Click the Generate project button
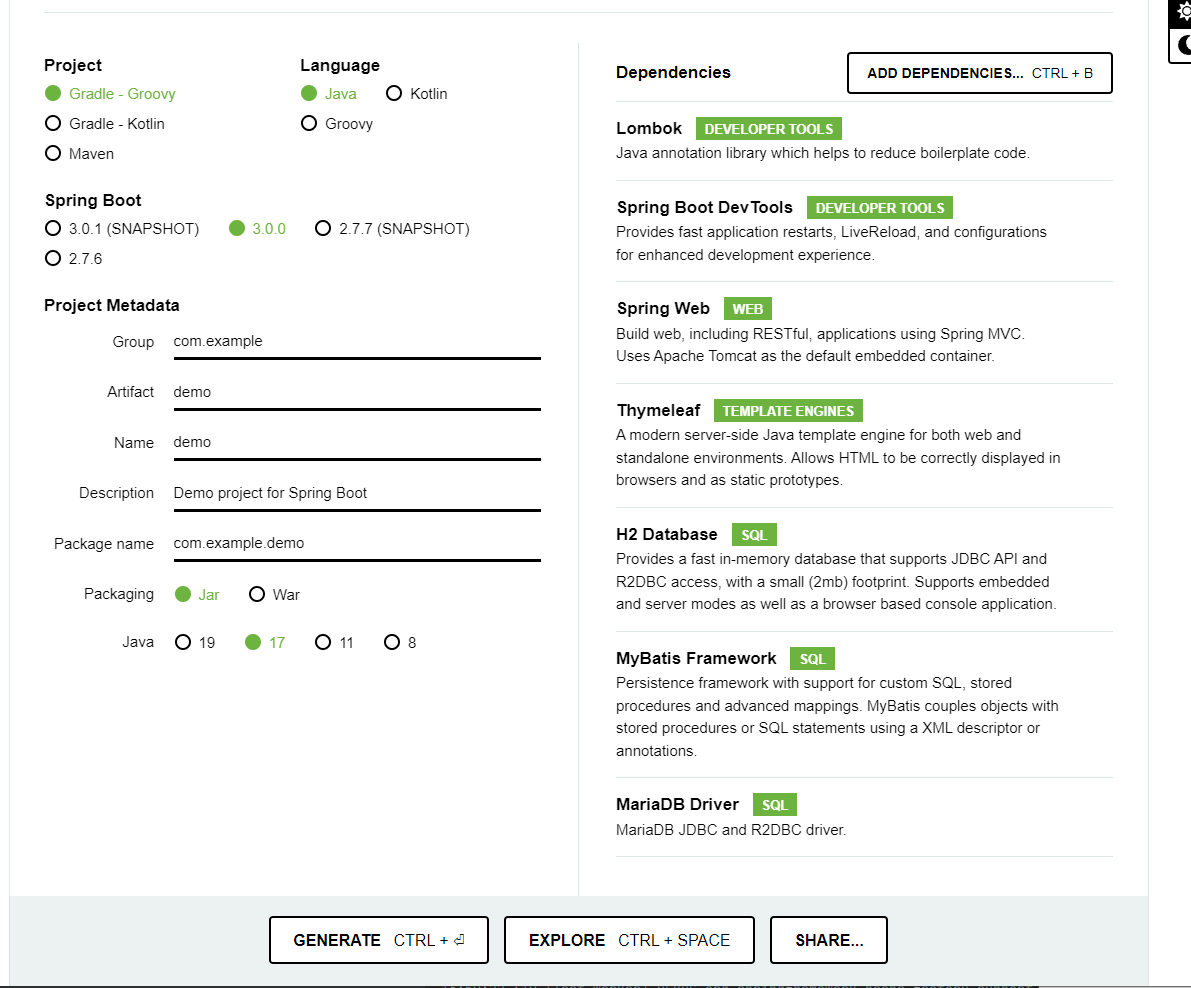Screen dimensions: 1191x988 tap(379, 940)
